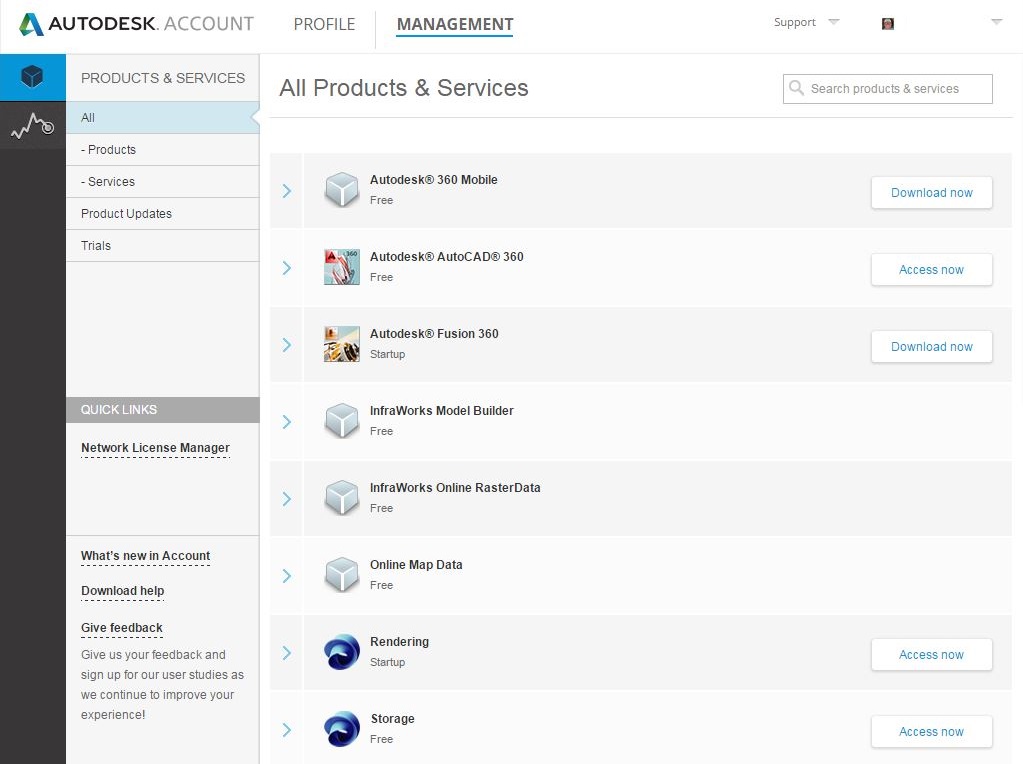Select the Services filter in sidebar
1023x764 pixels.
(162, 181)
